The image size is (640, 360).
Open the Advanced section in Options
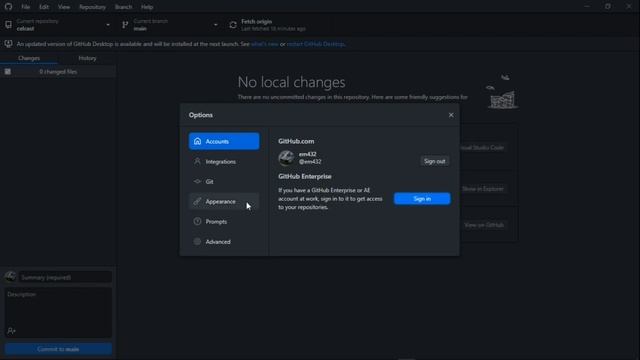pos(224,242)
